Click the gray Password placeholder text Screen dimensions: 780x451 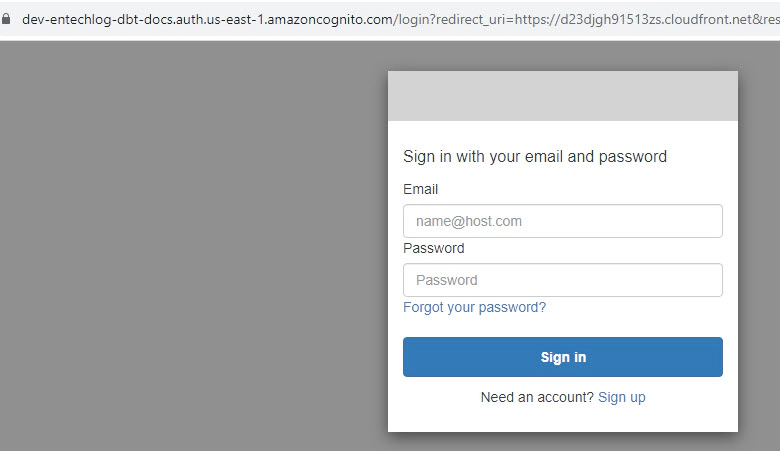pos(447,280)
